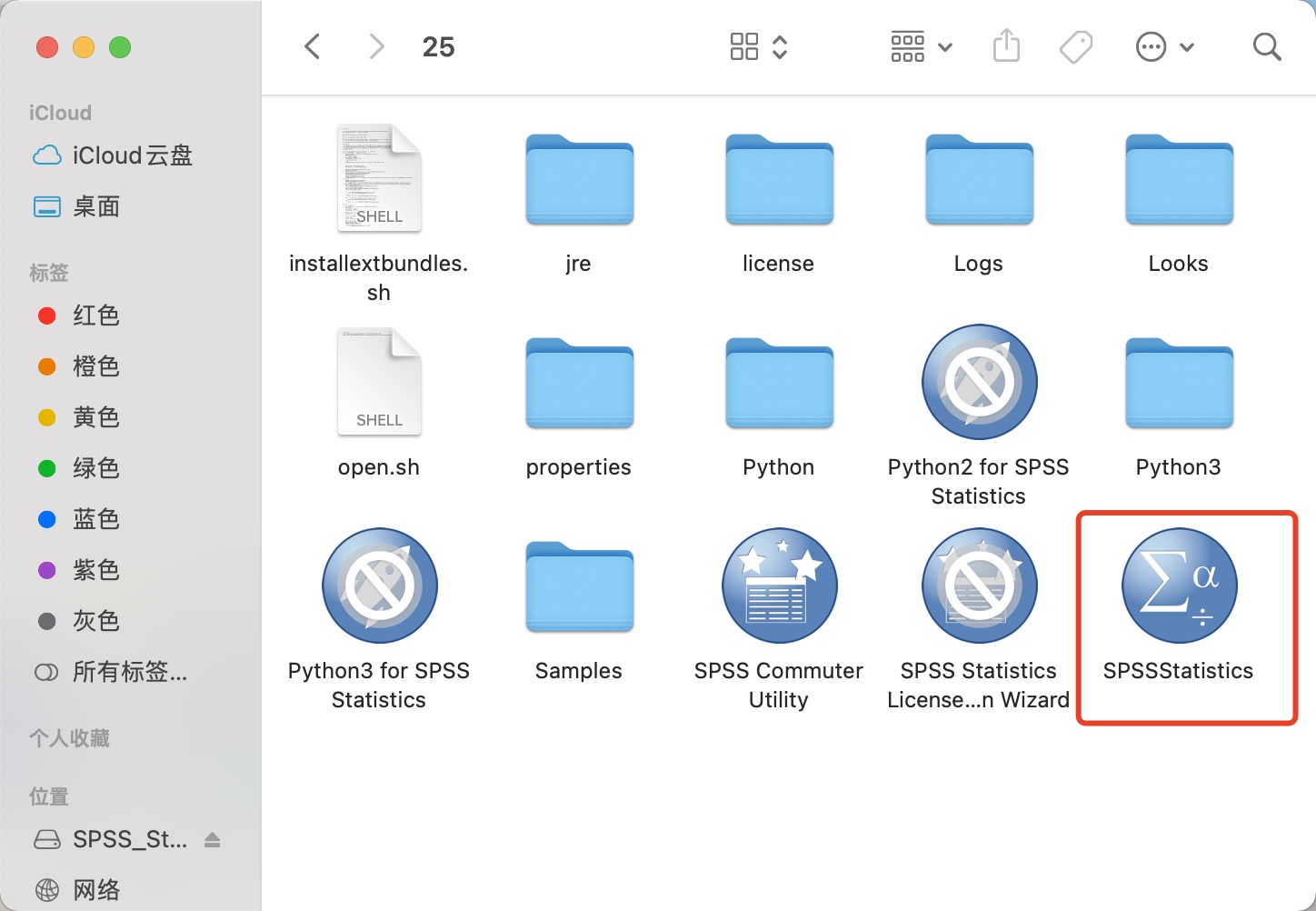Screen dimensions: 1316x911
Task: Select Python2 for SPSS Statistics icon
Action: (979, 382)
